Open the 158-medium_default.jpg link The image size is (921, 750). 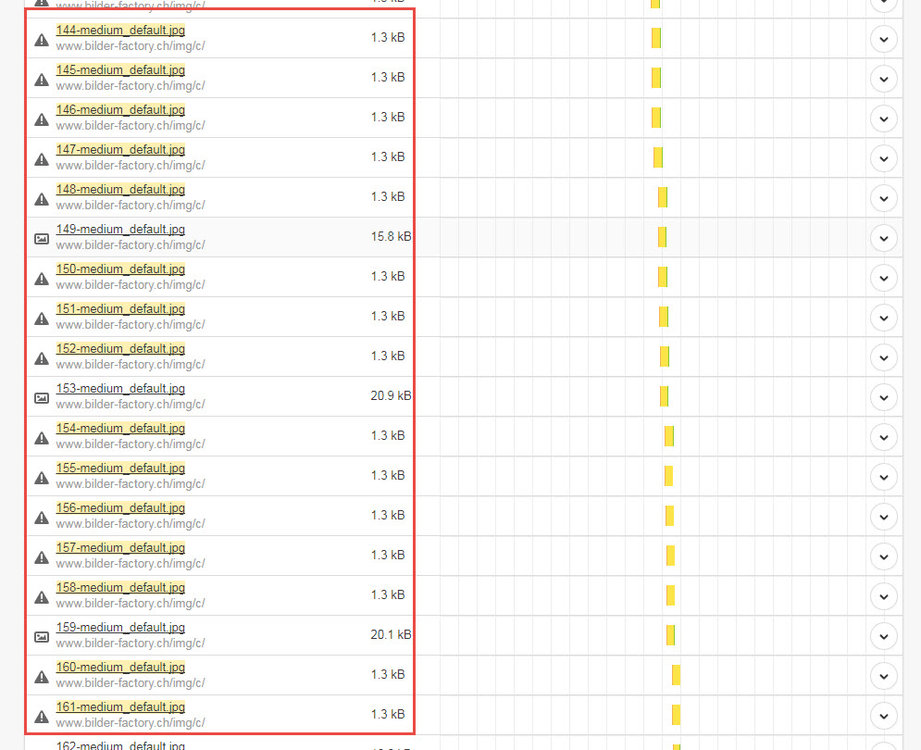[120, 587]
